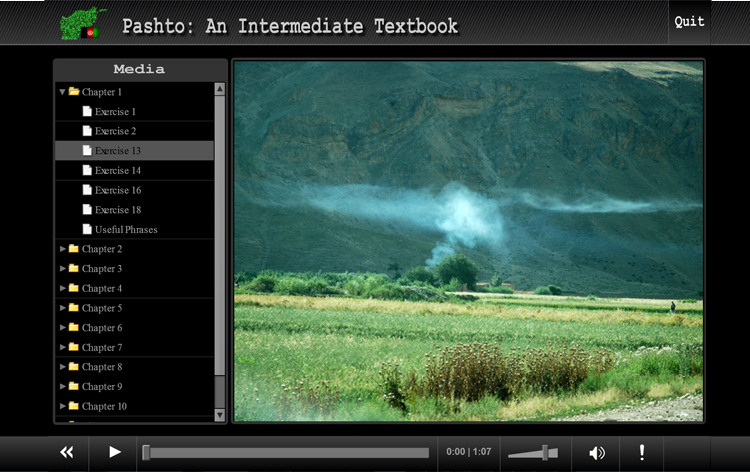This screenshot has height=472, width=750.
Task: Expand the Chapter 2 arrow
Action: [63, 249]
